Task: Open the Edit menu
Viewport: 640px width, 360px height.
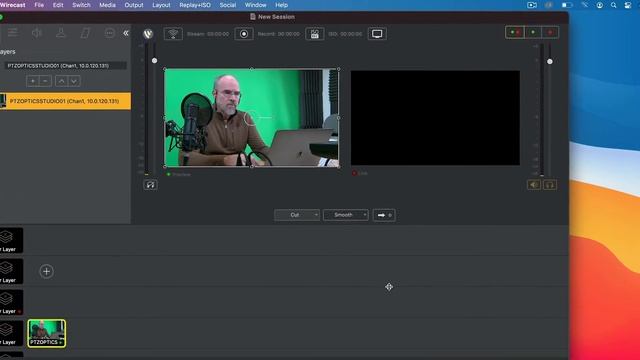Action: (58, 5)
